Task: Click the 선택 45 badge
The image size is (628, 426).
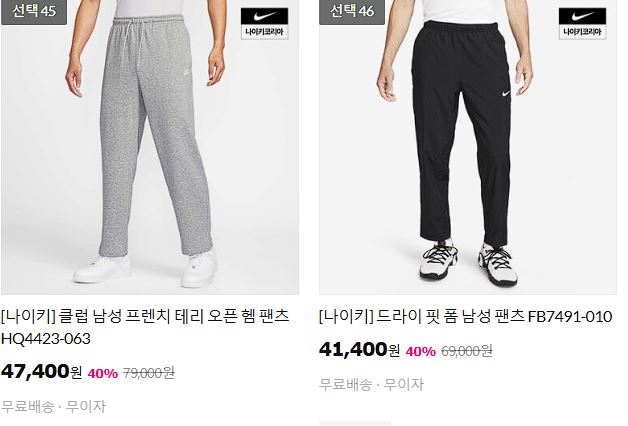Action: [34, 11]
